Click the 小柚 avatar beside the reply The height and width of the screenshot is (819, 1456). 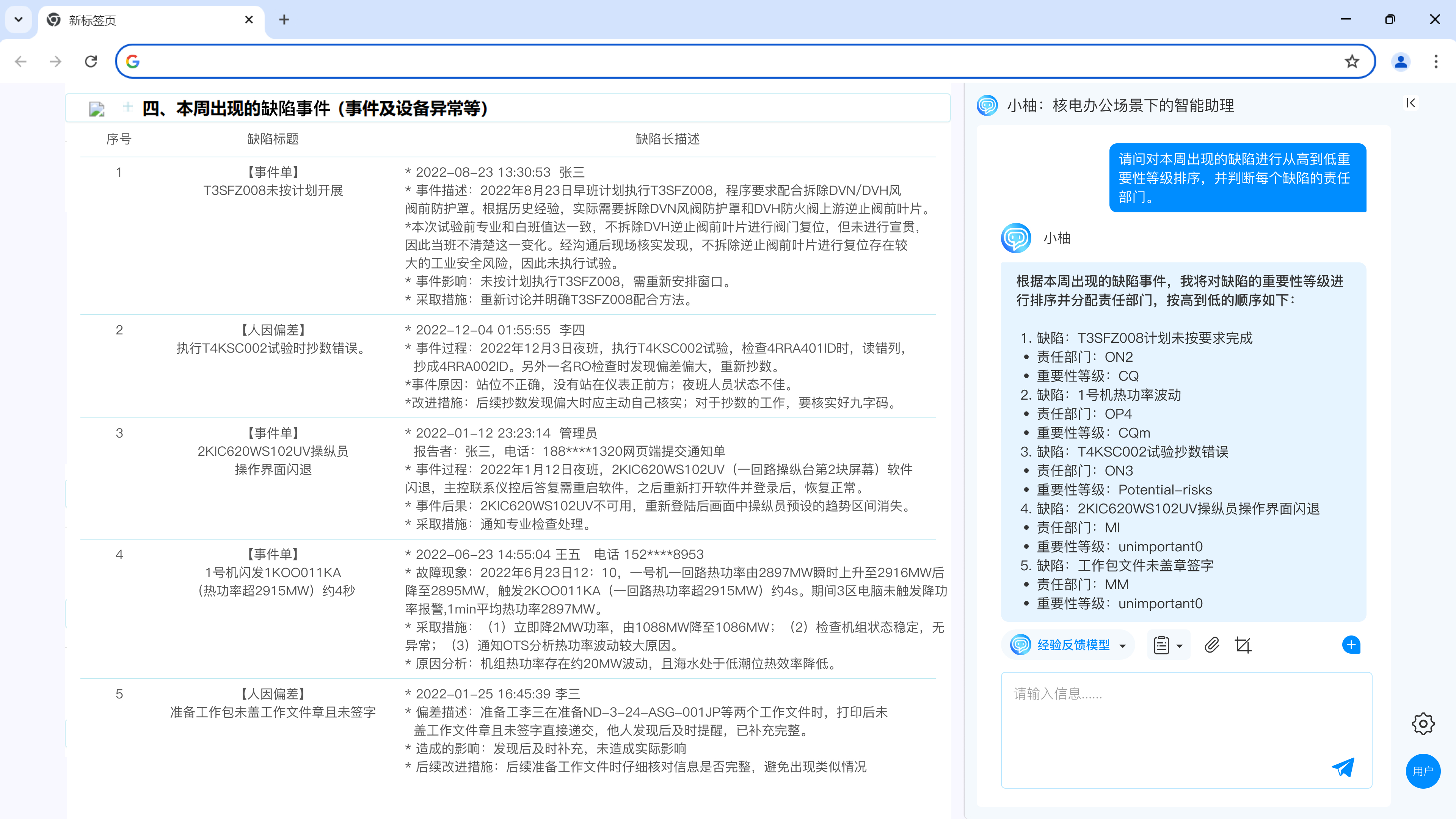coord(1016,238)
